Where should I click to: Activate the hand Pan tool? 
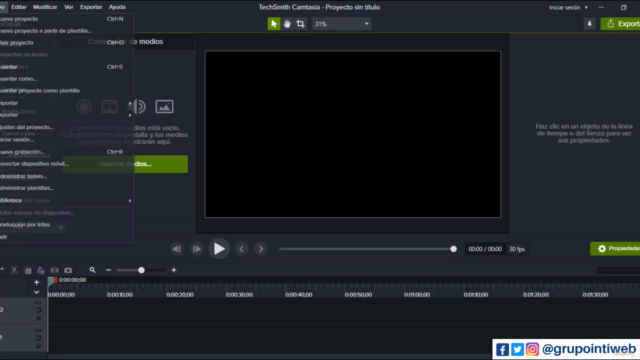(x=287, y=24)
